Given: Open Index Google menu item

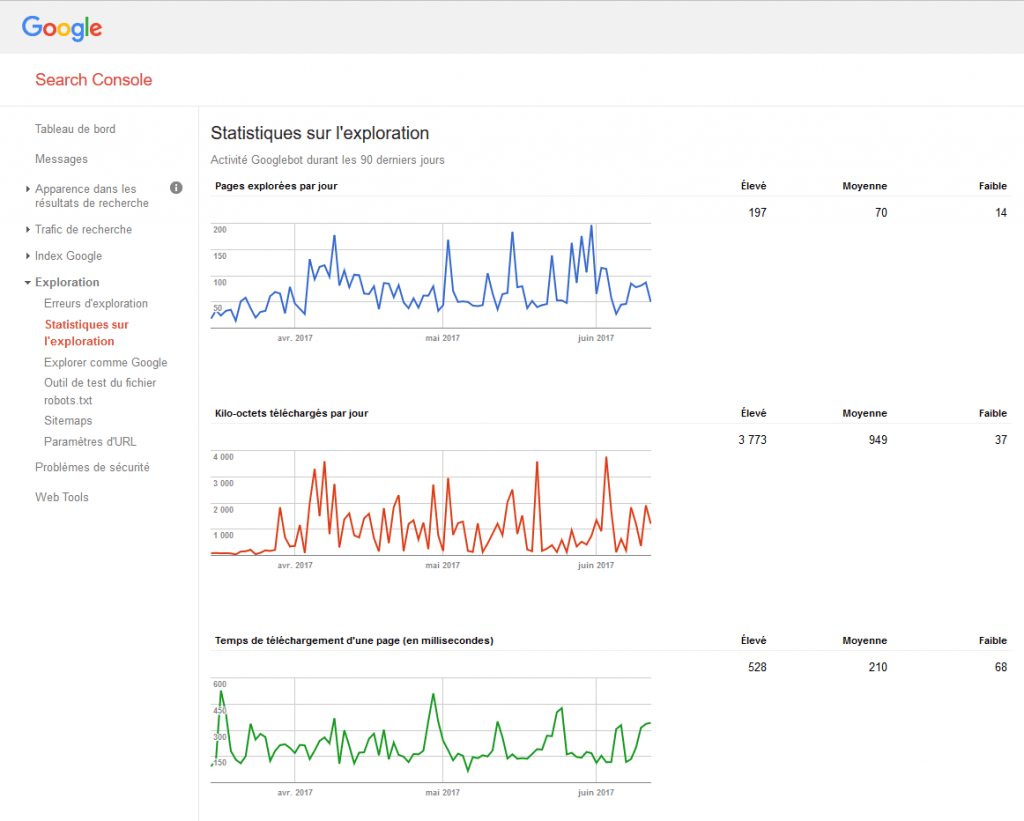Looking at the screenshot, I should (69, 256).
